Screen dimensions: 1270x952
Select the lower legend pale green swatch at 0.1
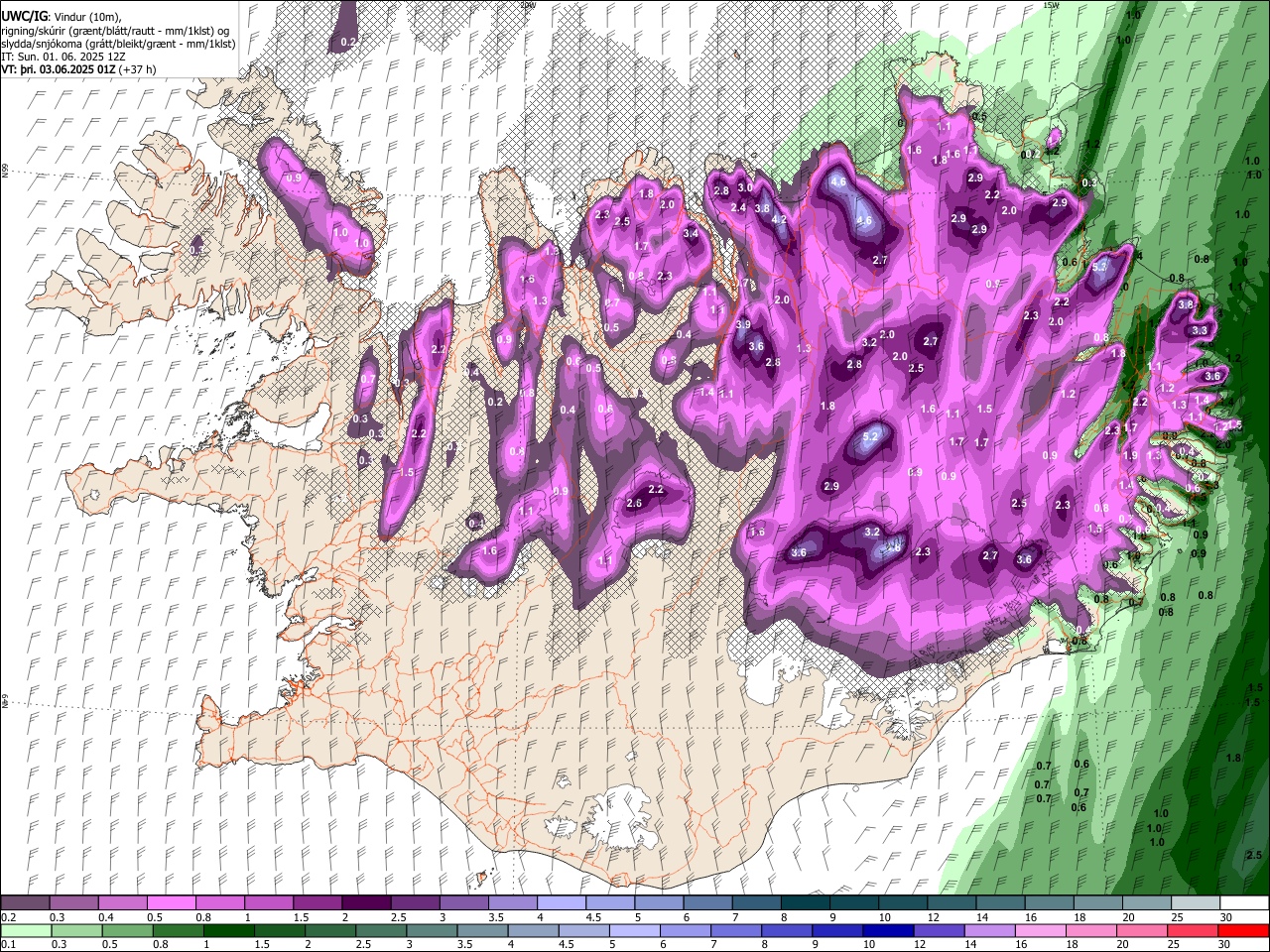point(25,930)
